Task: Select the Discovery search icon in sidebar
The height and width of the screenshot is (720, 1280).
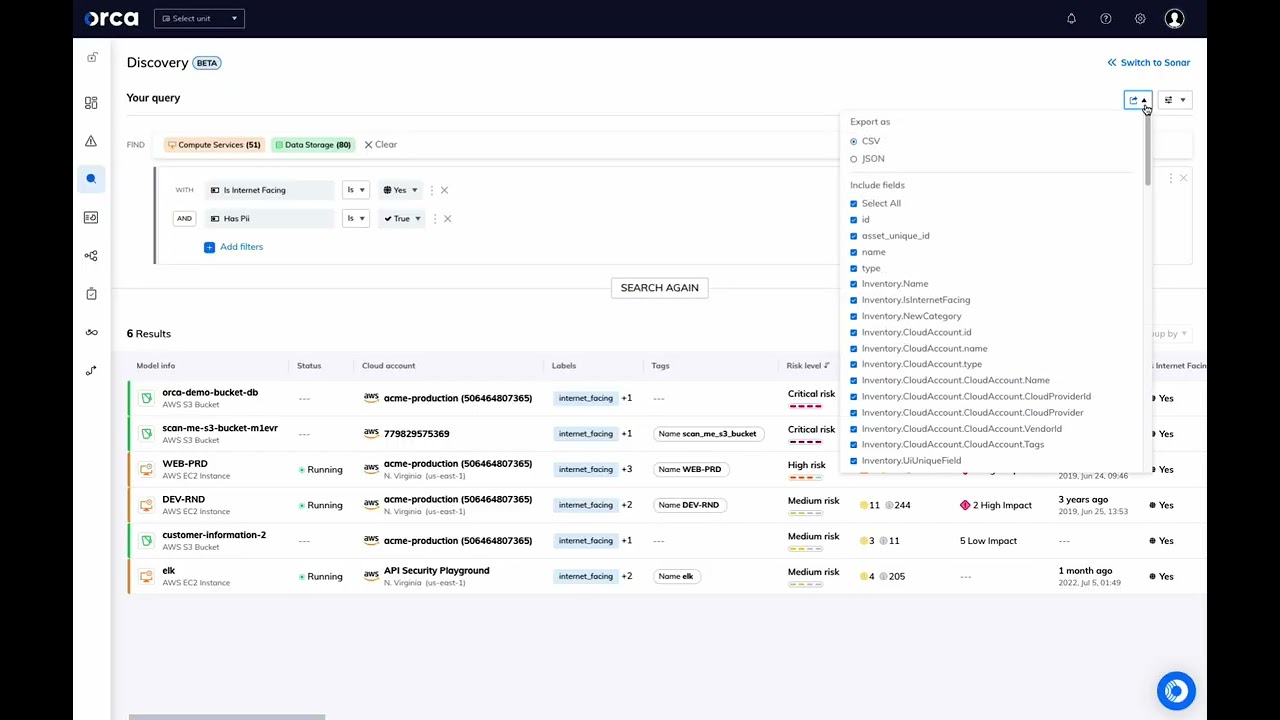Action: coord(91,179)
